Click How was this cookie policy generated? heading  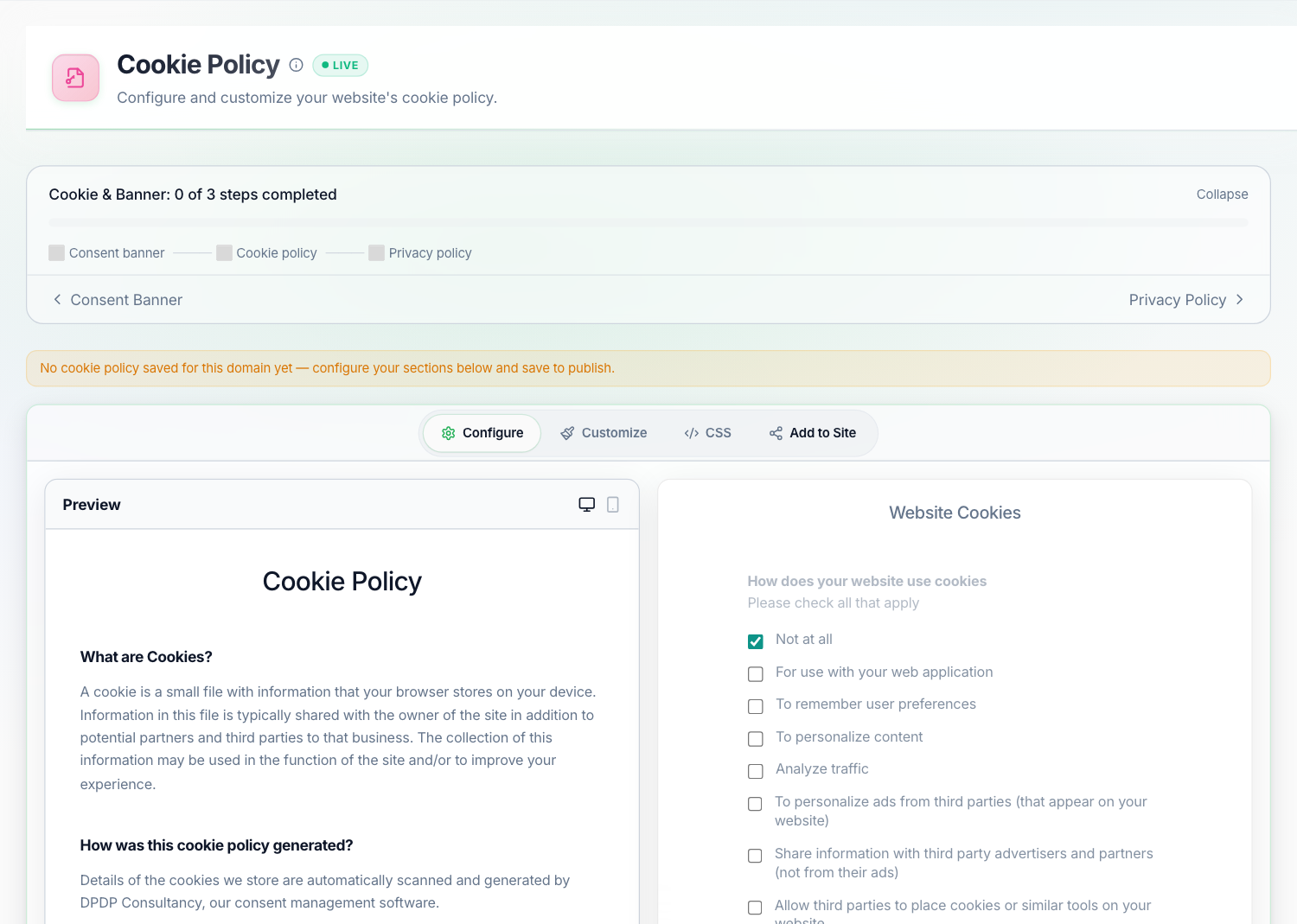point(216,845)
